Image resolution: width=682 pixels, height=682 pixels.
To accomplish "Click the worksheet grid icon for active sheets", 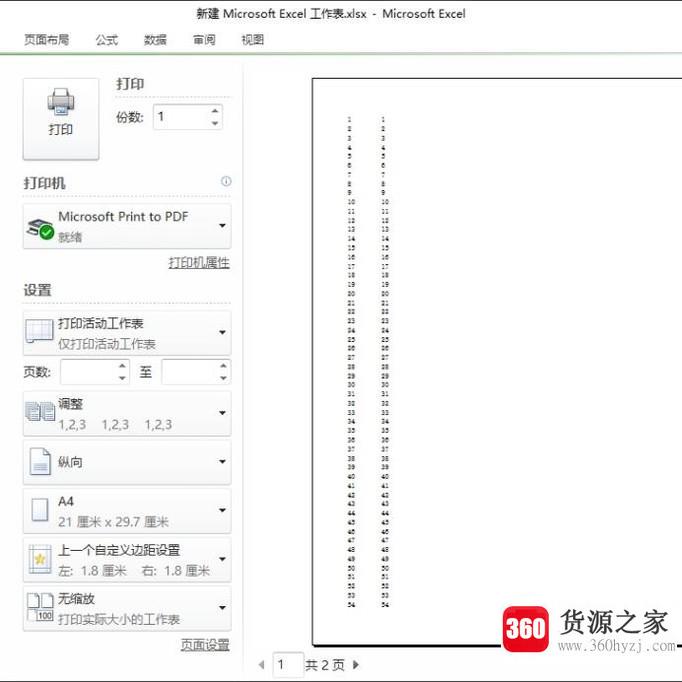I will (x=39, y=332).
